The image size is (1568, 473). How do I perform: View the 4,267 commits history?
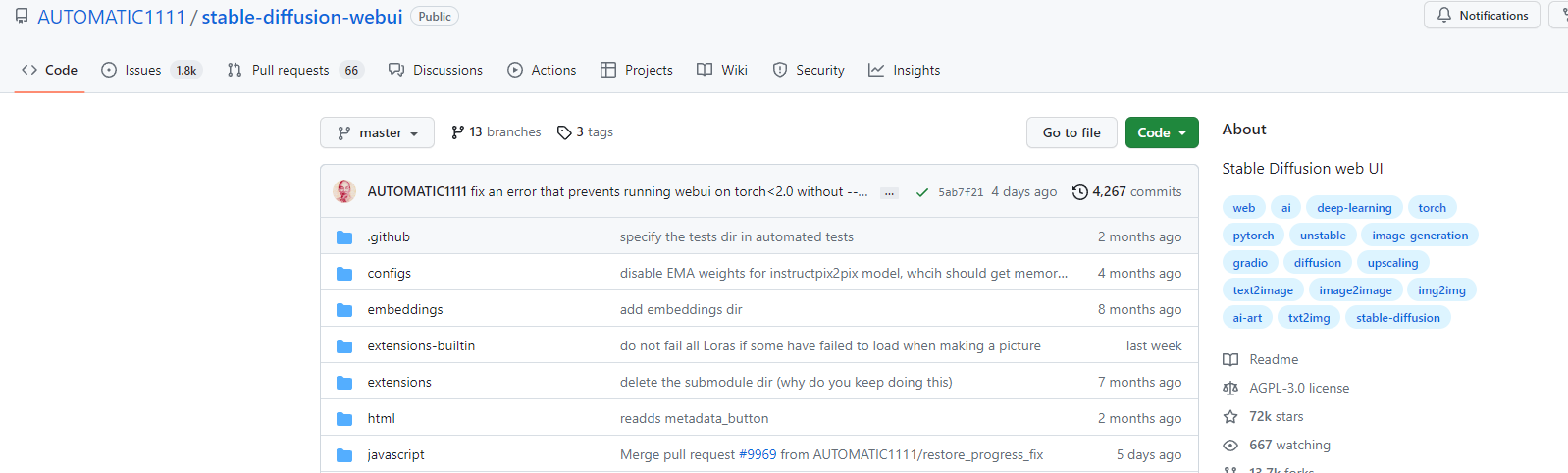pyautogui.click(x=1126, y=191)
